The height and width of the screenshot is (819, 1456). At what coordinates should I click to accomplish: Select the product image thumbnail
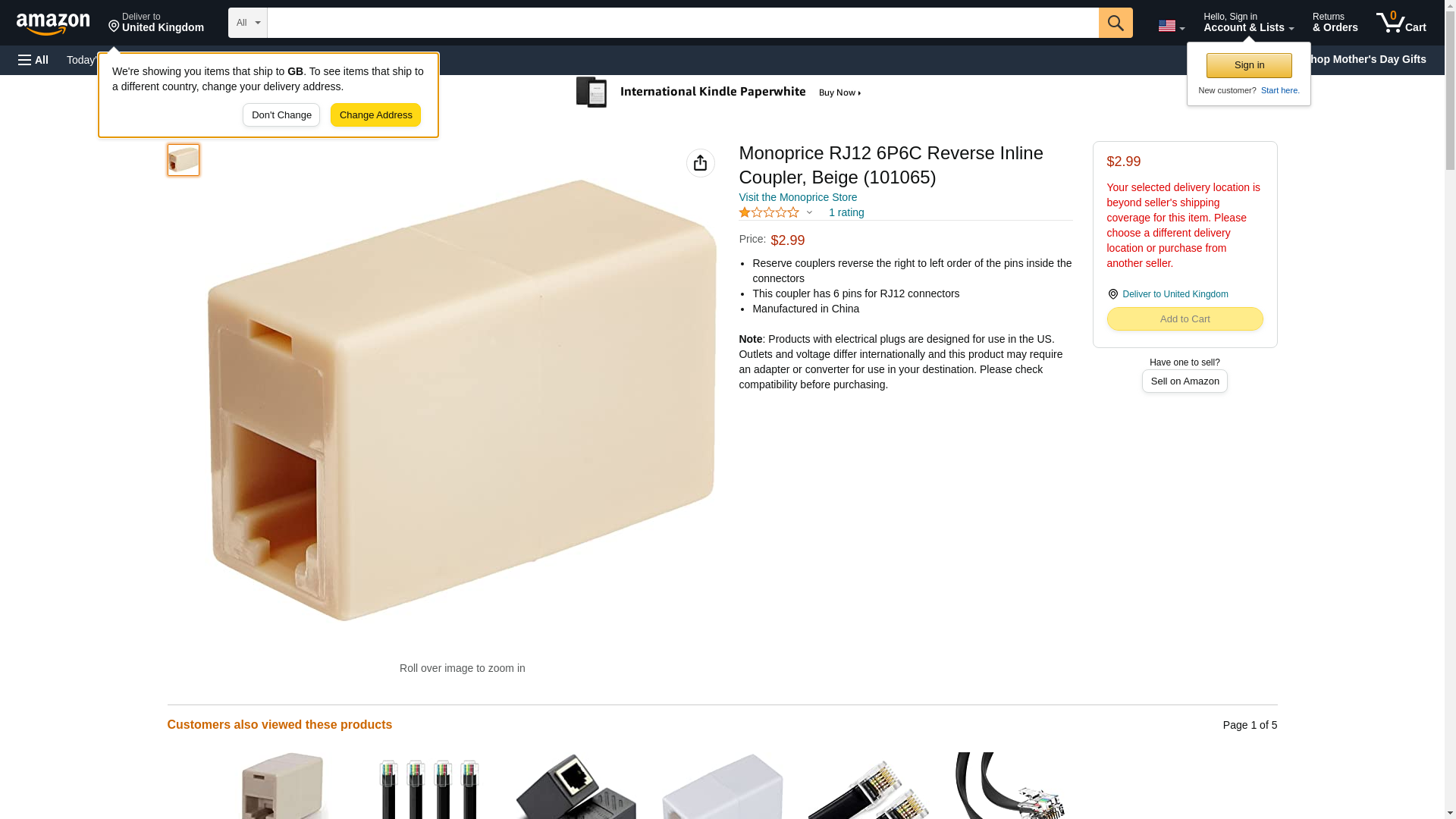(x=184, y=160)
